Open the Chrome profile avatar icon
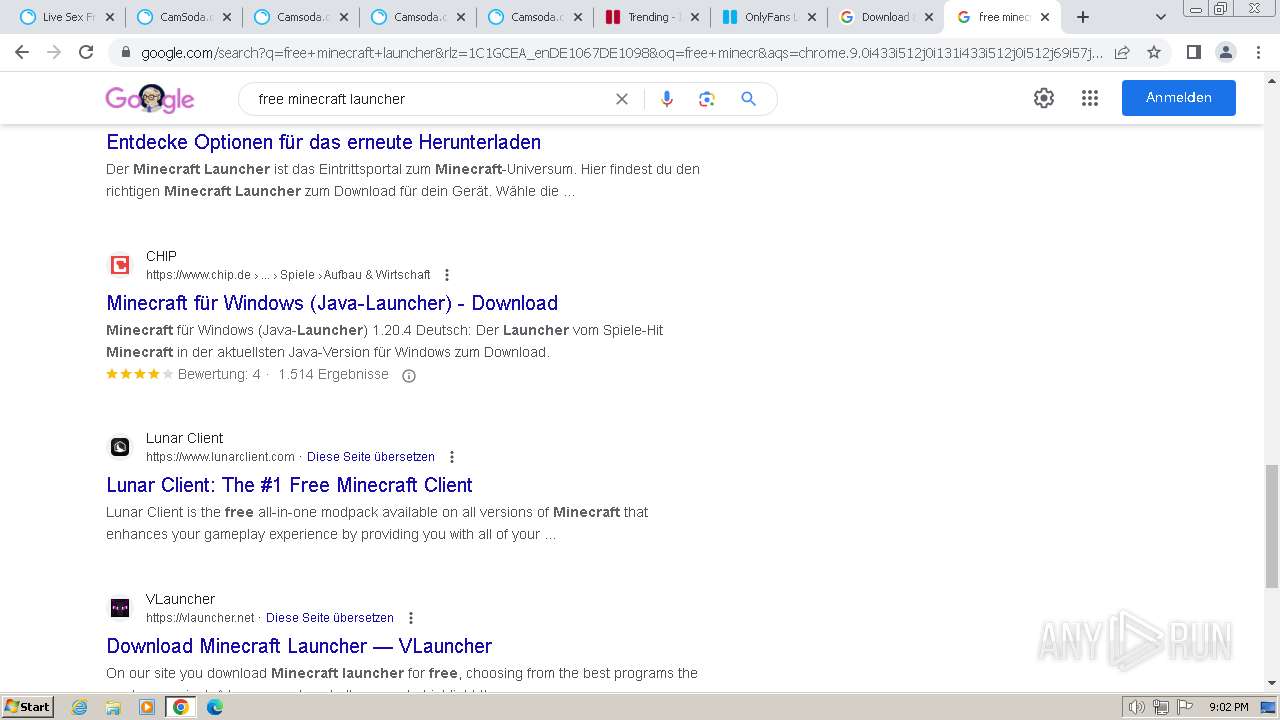 (1225, 52)
